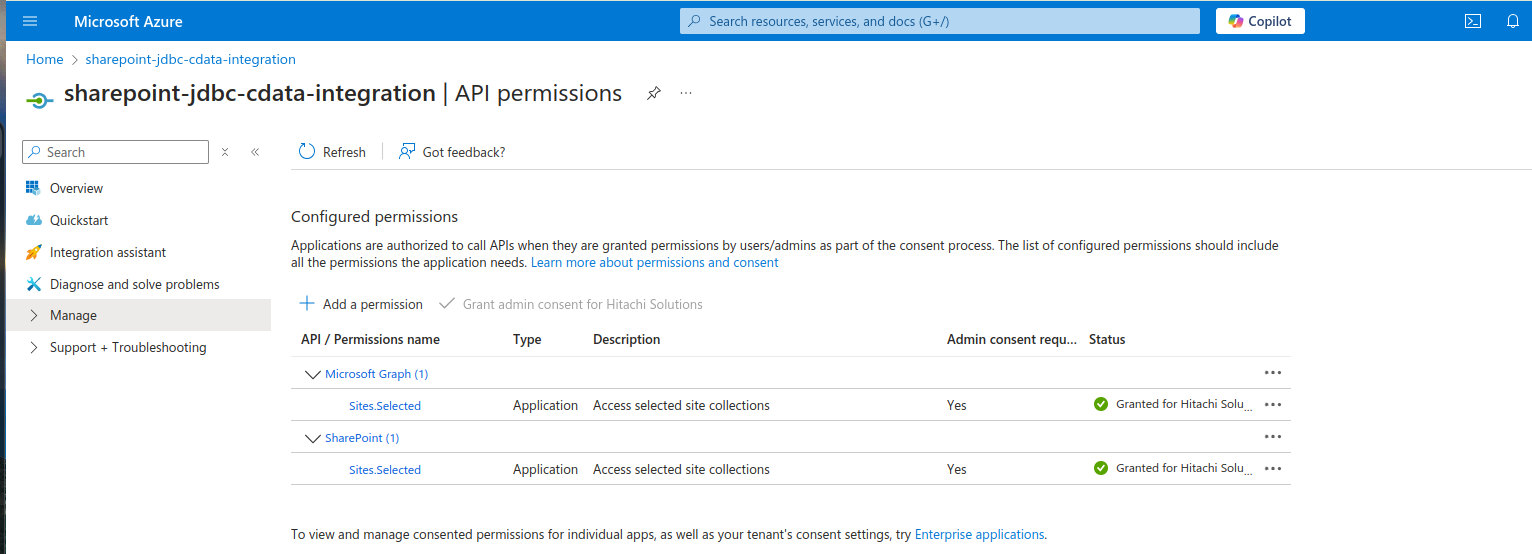Clear the sidebar search with X

click(x=225, y=152)
